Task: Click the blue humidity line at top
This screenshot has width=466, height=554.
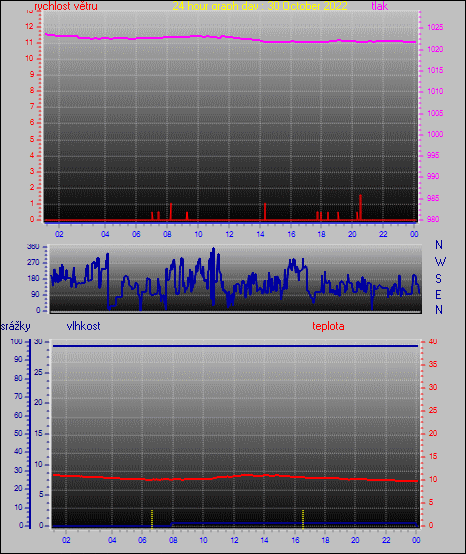Action: coord(235,346)
